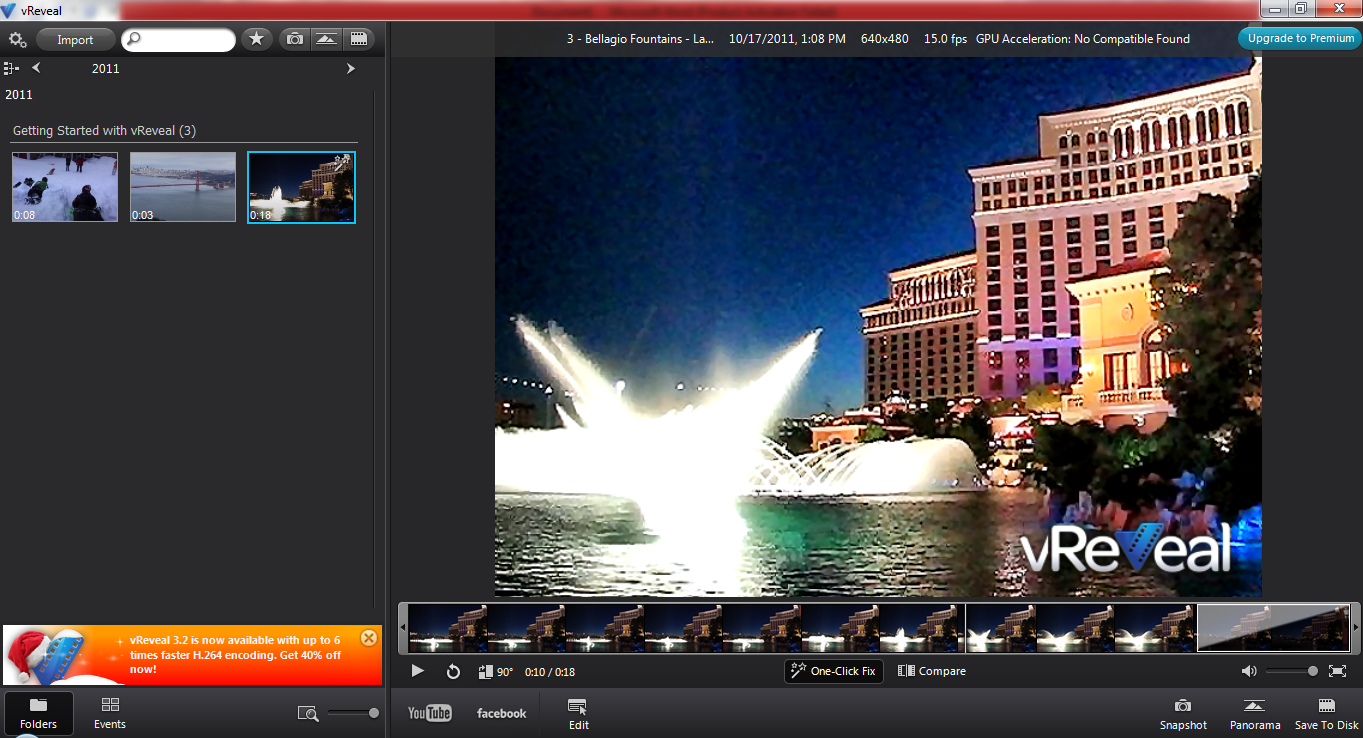Click the '10/17/2011, 1:08 PM' date text
This screenshot has height=738, width=1363.
point(787,39)
